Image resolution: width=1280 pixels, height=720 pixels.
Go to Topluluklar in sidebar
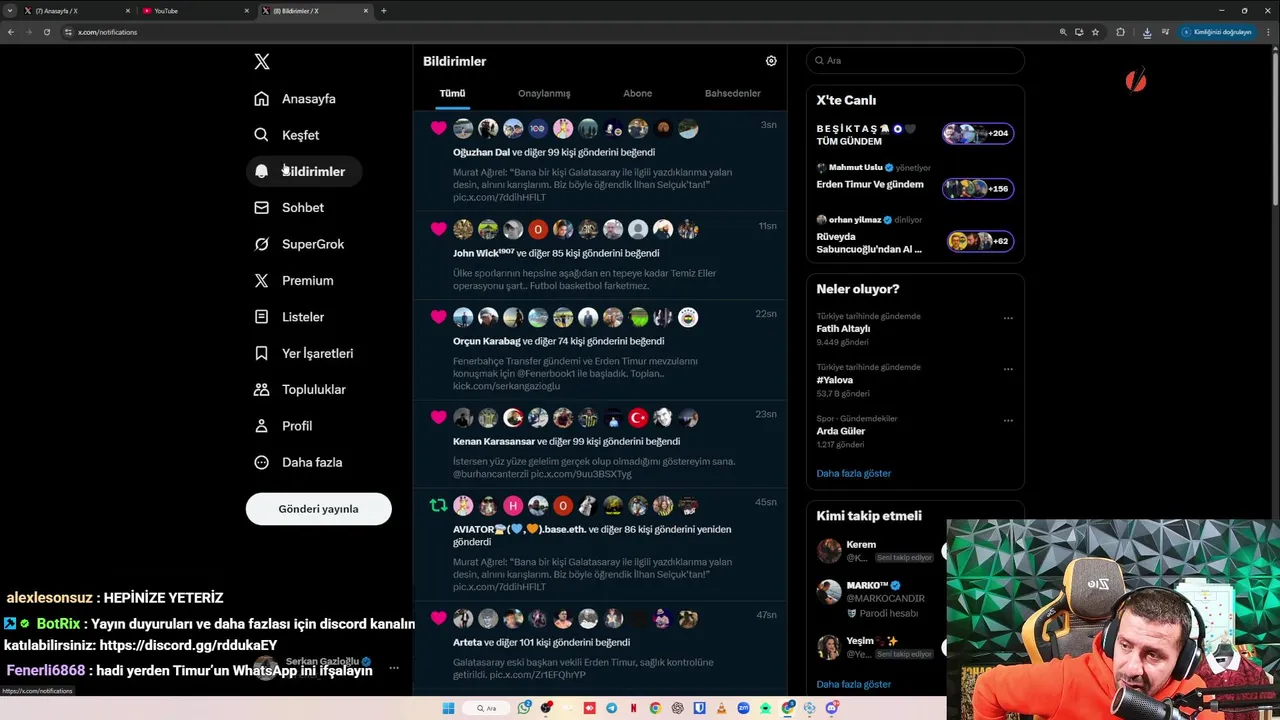tap(300, 390)
